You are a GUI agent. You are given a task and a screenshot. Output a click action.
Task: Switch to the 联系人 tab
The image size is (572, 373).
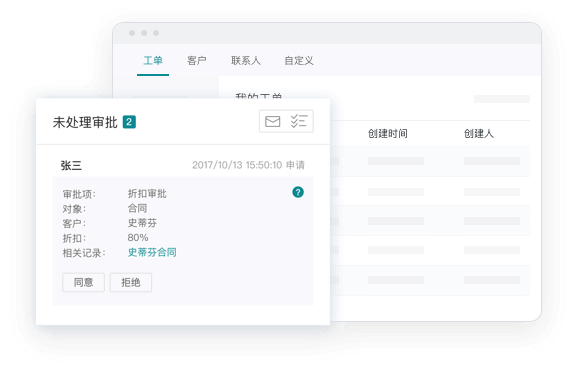[x=246, y=61]
